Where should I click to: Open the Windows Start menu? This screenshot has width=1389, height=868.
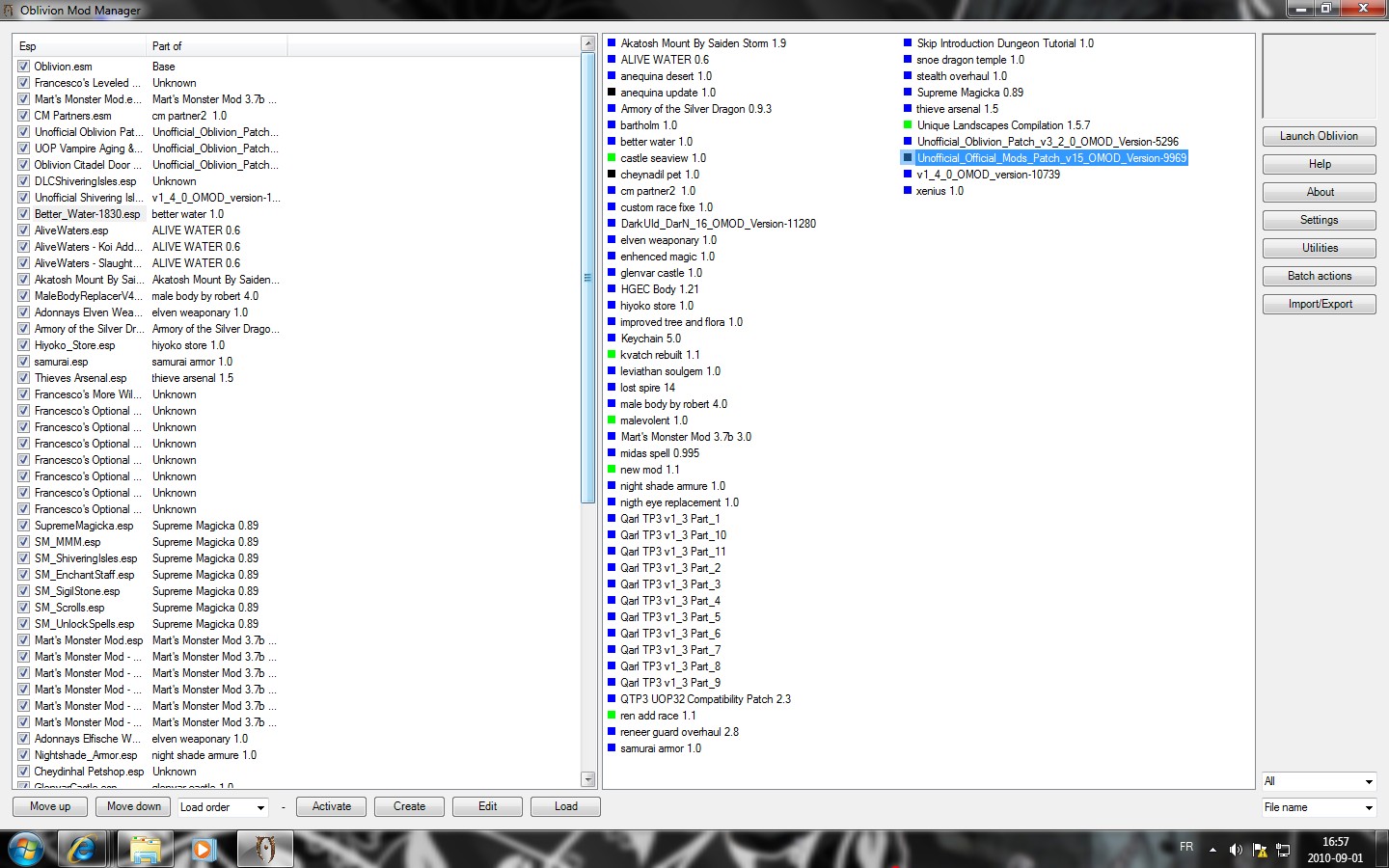(26, 850)
